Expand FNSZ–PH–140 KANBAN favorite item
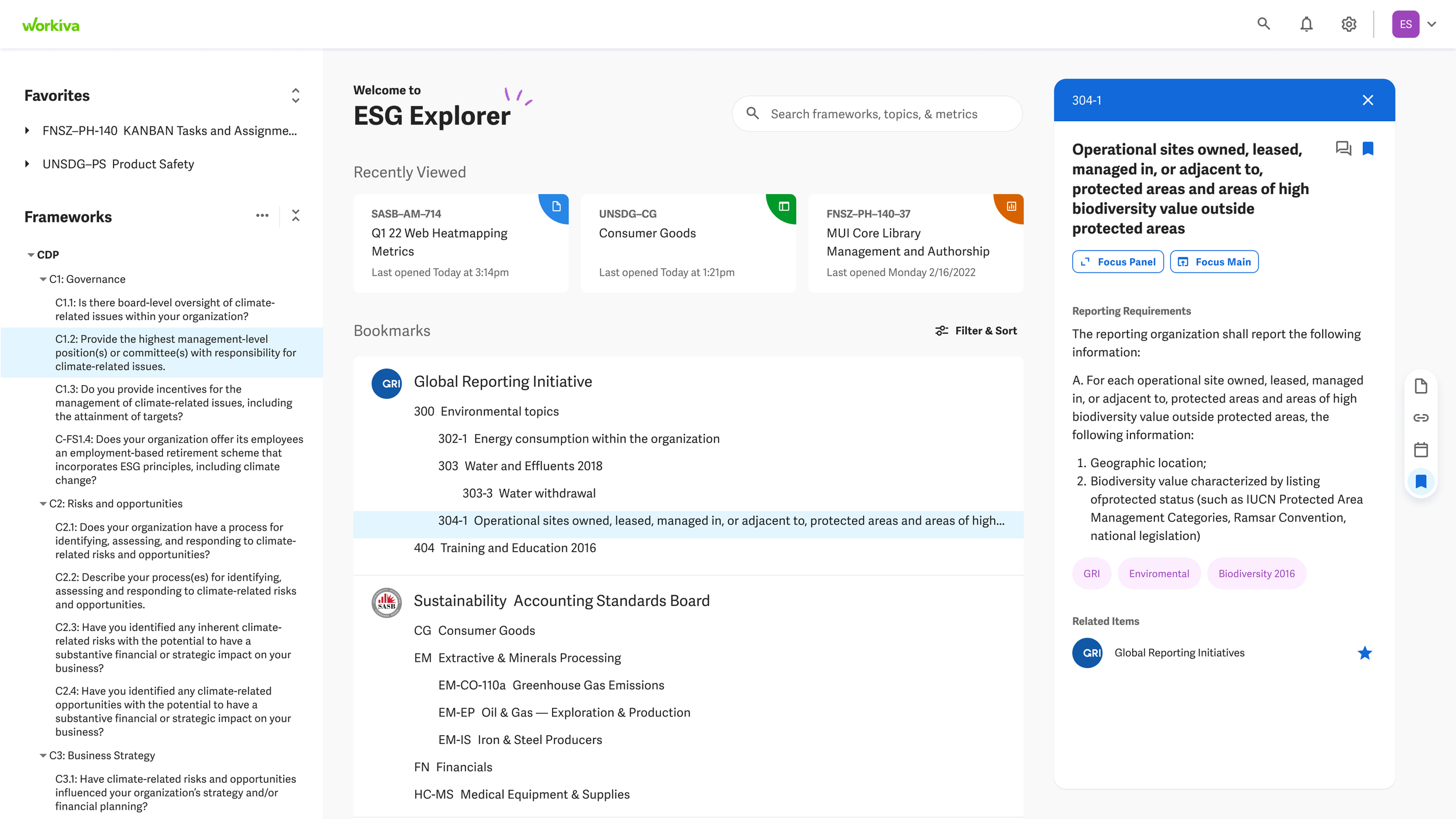 point(27,130)
